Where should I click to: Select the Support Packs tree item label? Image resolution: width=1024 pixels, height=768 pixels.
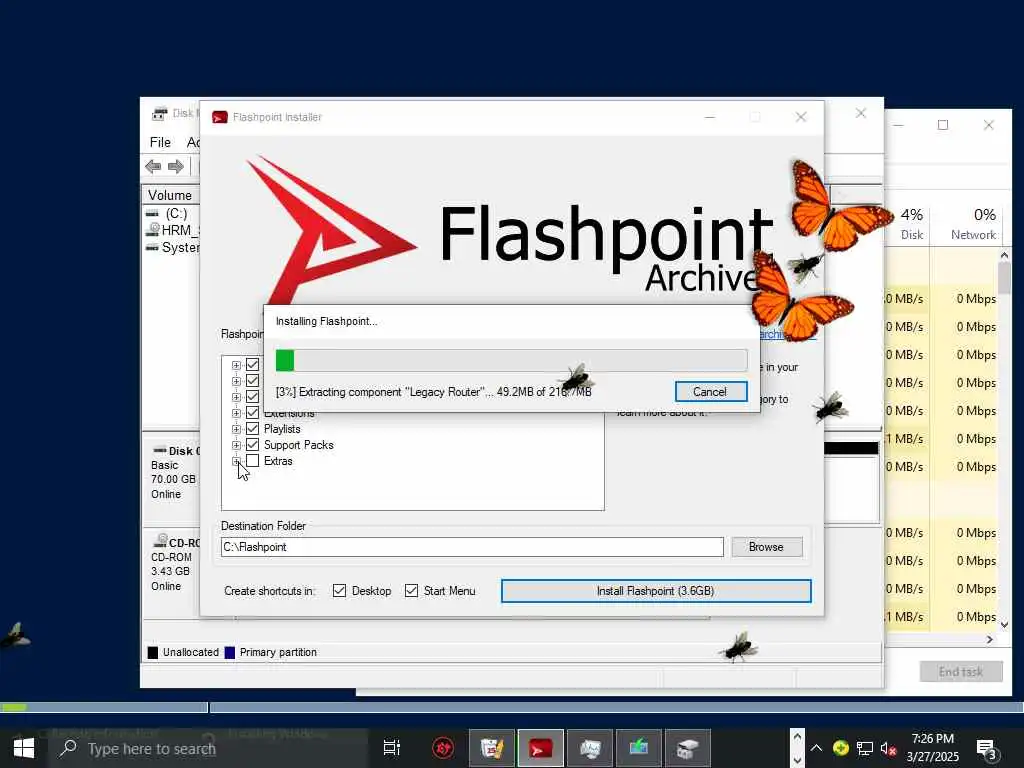(x=298, y=445)
